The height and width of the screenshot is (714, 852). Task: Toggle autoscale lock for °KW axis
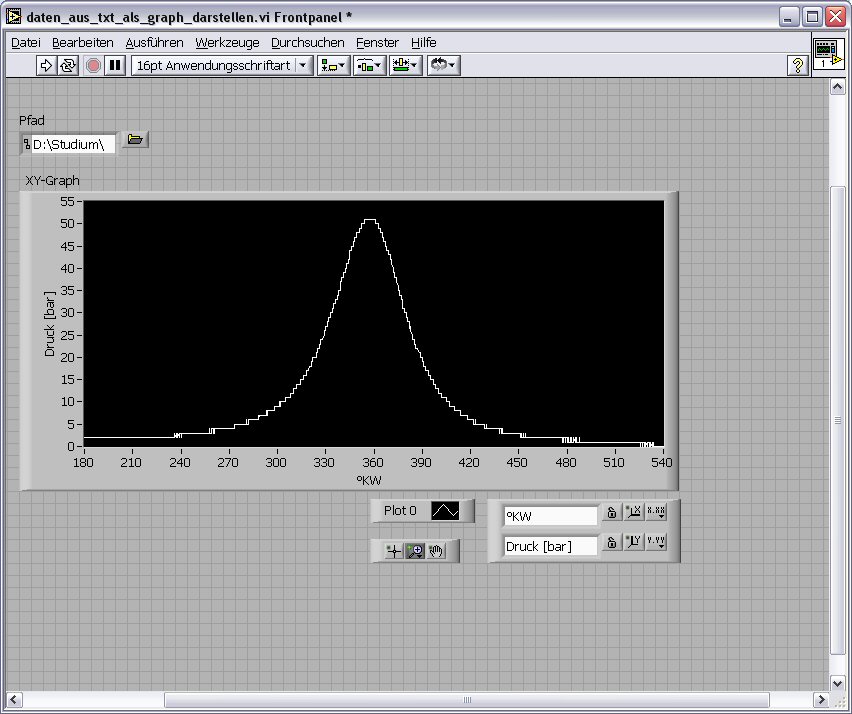(x=610, y=513)
